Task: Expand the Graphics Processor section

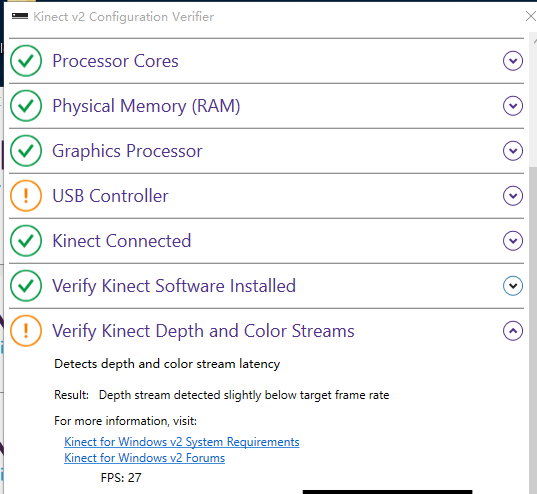Action: [x=513, y=151]
